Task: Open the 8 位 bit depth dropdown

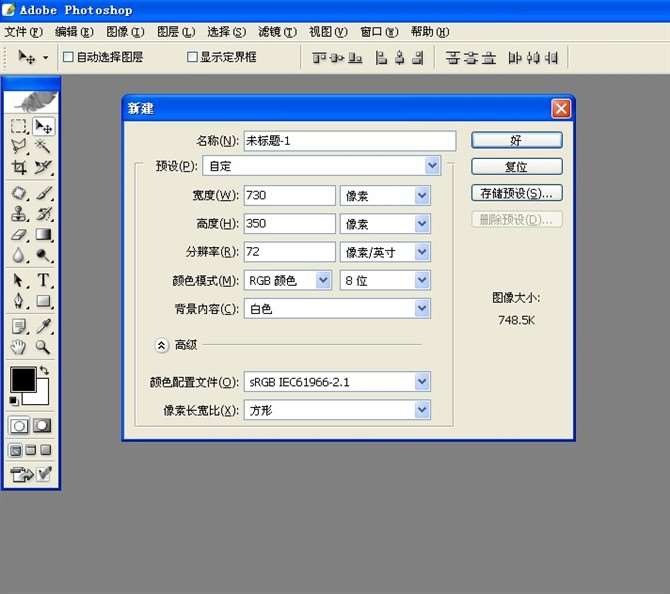Action: point(422,280)
